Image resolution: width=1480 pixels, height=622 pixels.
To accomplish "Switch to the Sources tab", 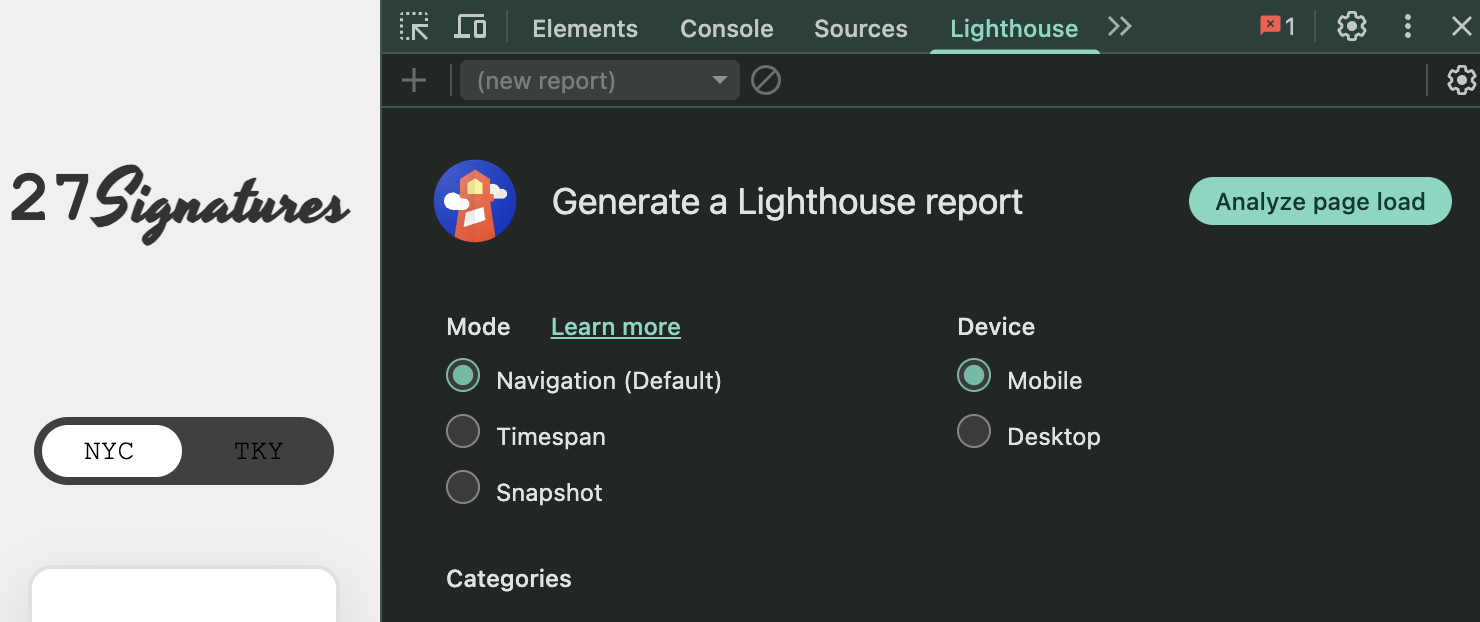I will pyautogui.click(x=861, y=29).
